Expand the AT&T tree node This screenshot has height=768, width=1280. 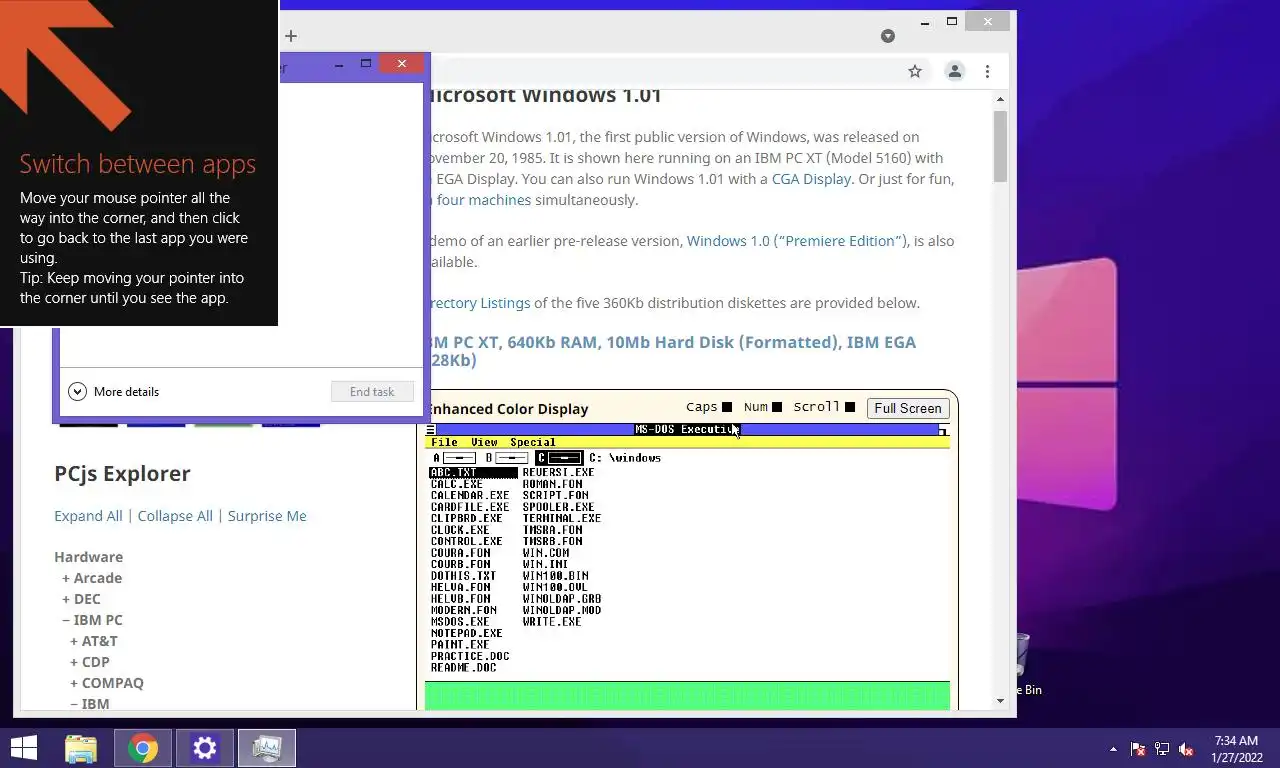pos(94,641)
